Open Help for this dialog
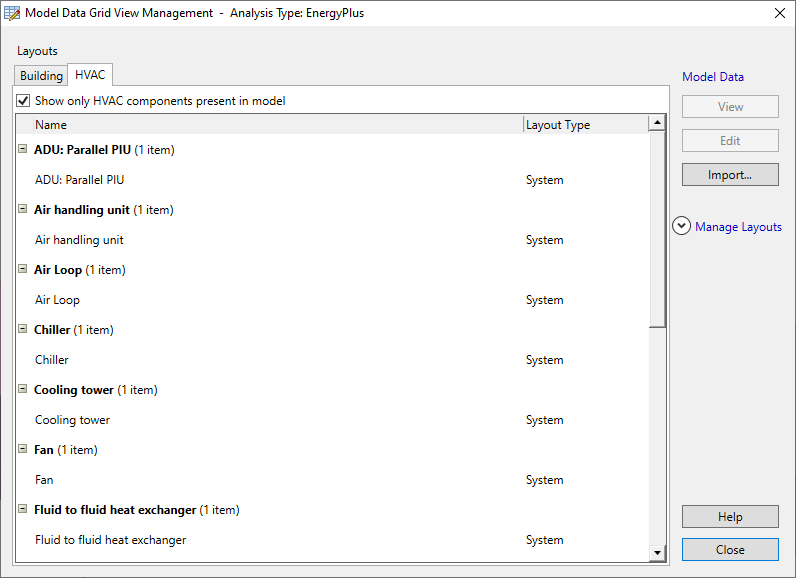Viewport: 796px width, 578px height. (x=730, y=517)
